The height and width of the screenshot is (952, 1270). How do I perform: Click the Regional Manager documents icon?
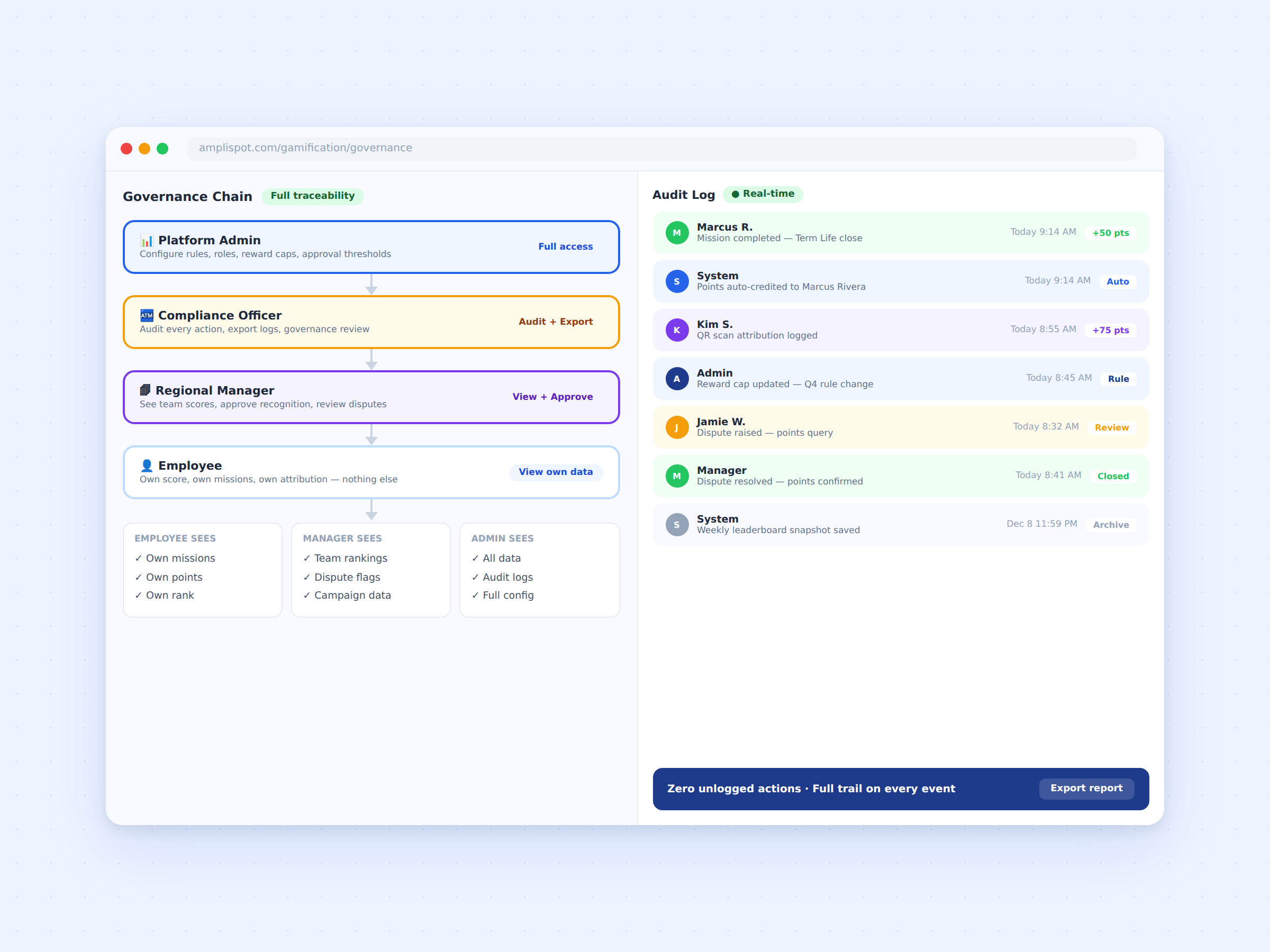tap(146, 391)
